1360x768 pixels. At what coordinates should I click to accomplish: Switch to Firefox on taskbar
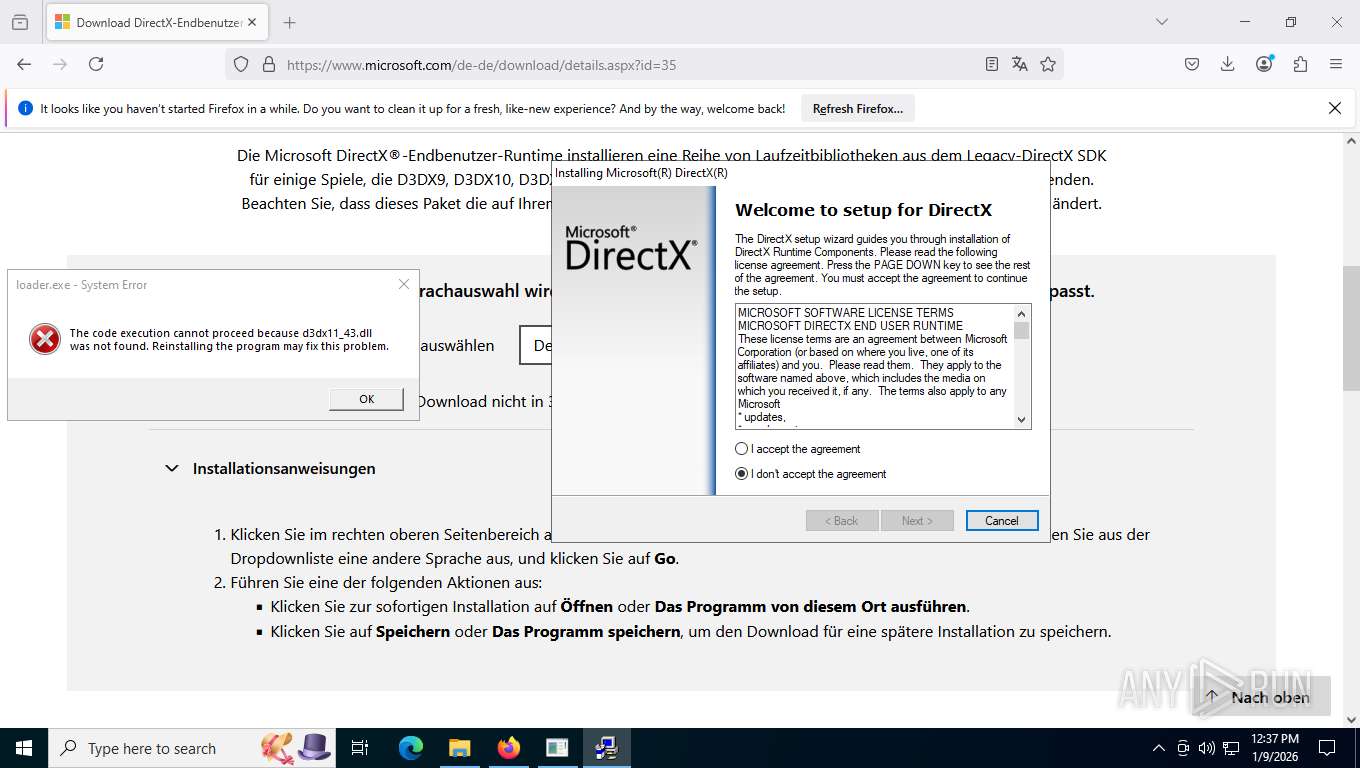(x=508, y=748)
